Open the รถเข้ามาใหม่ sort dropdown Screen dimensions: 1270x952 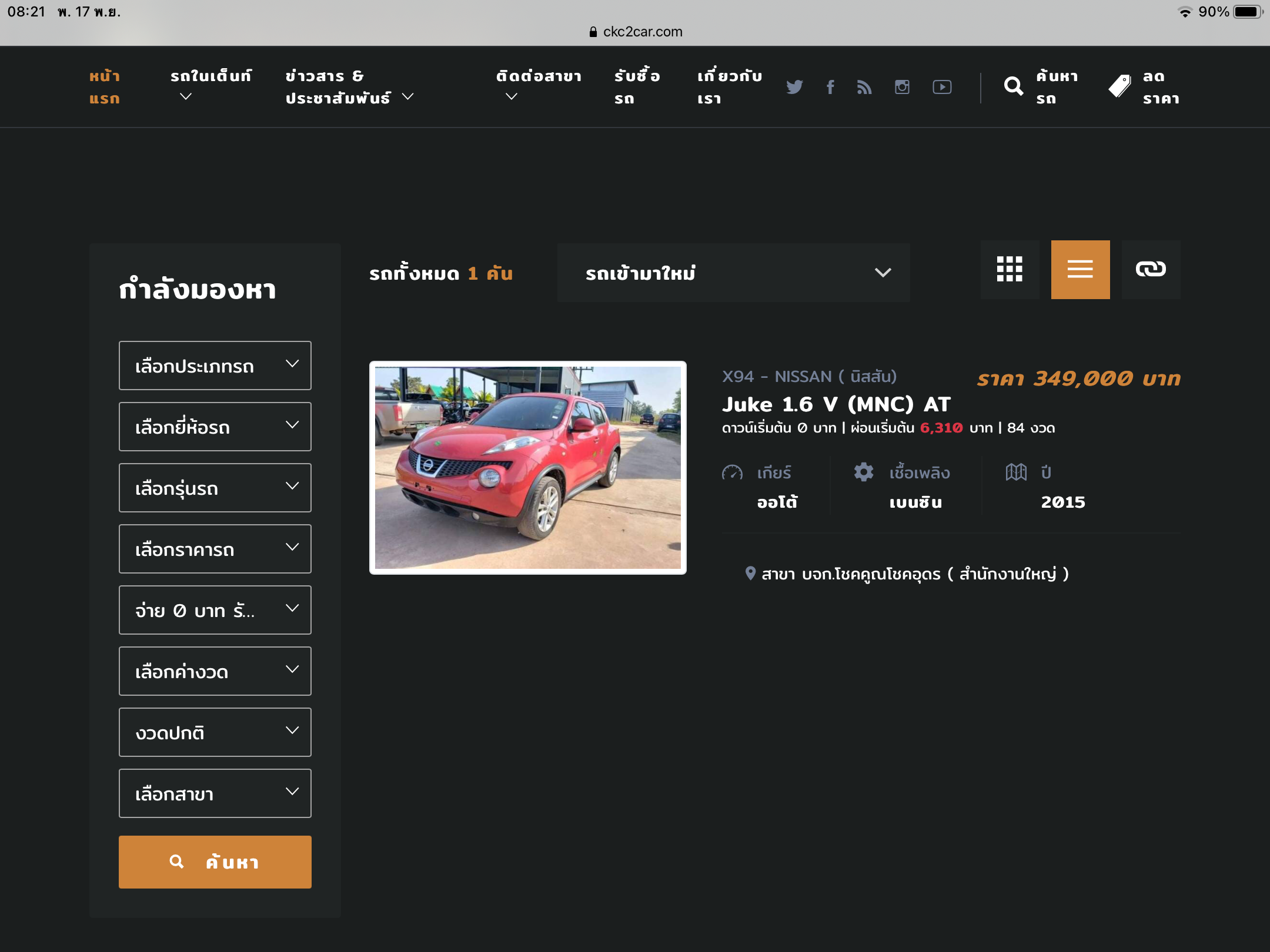point(733,273)
